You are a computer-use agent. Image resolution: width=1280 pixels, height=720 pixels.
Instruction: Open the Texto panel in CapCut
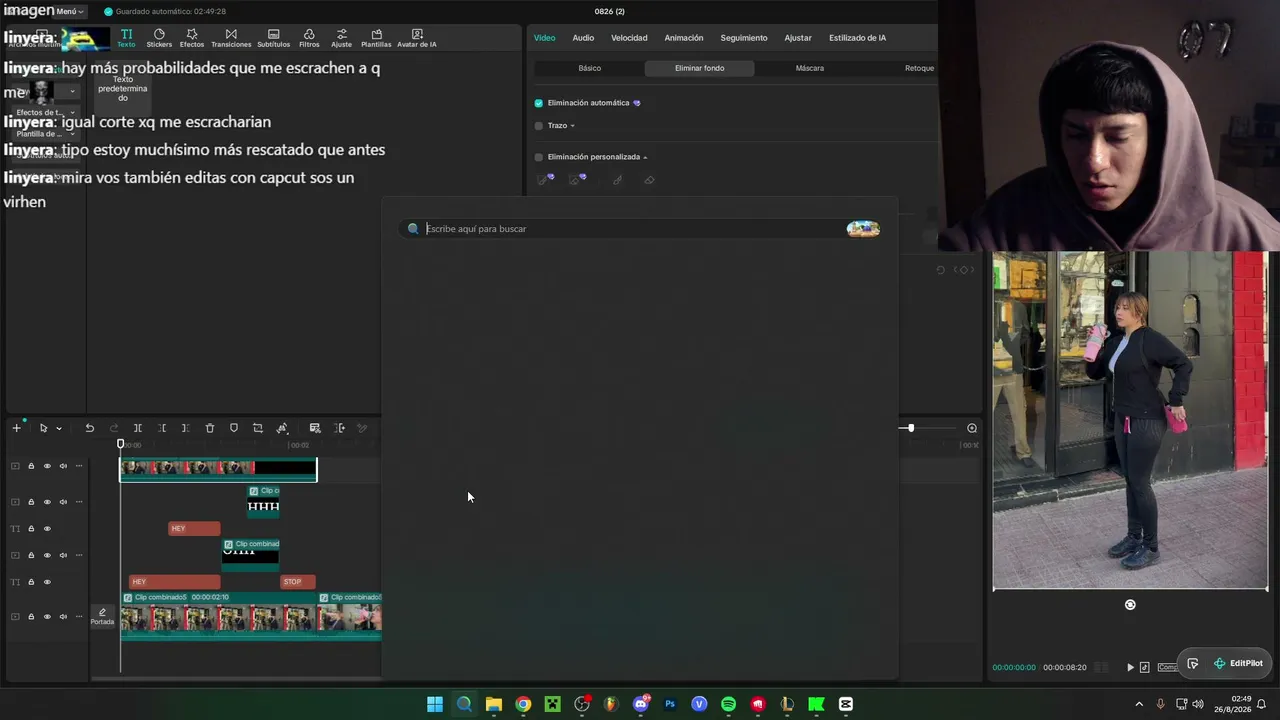[x=126, y=38]
